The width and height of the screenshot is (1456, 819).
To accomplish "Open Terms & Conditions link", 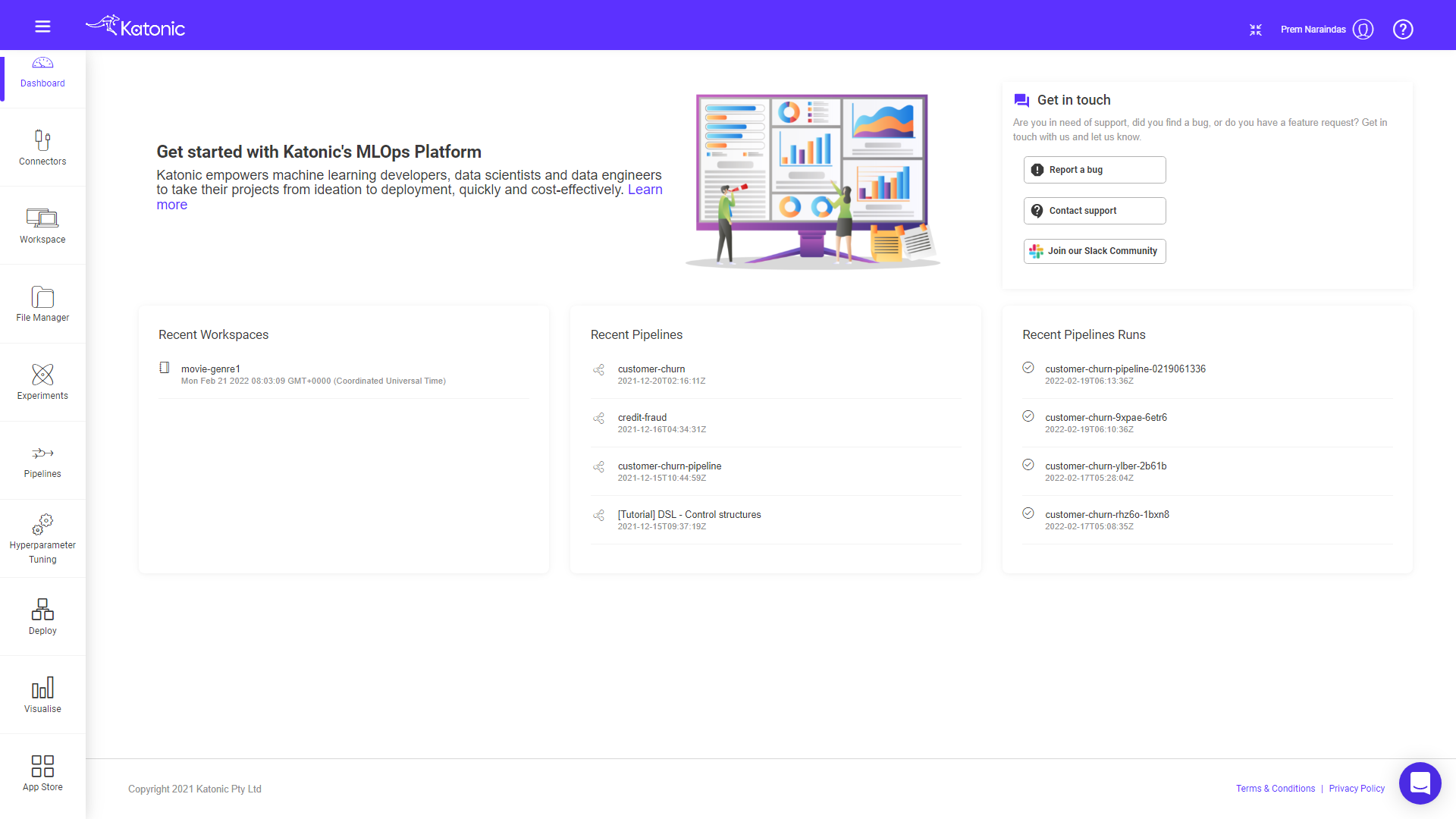I will tap(1276, 789).
